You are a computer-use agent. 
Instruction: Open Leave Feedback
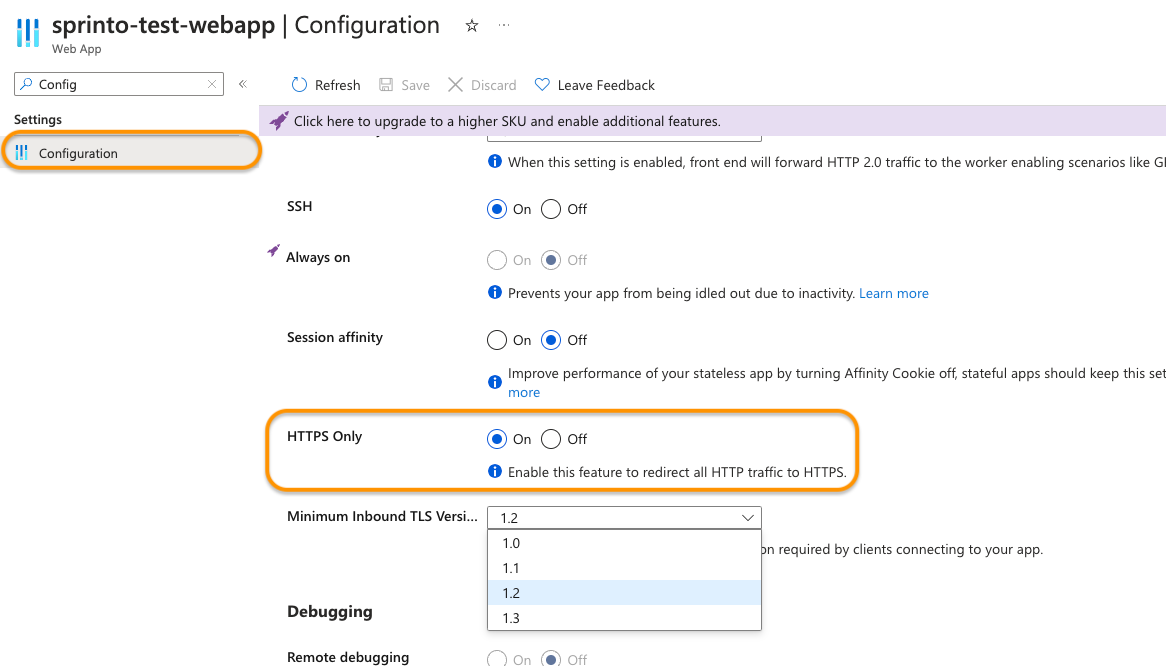595,85
